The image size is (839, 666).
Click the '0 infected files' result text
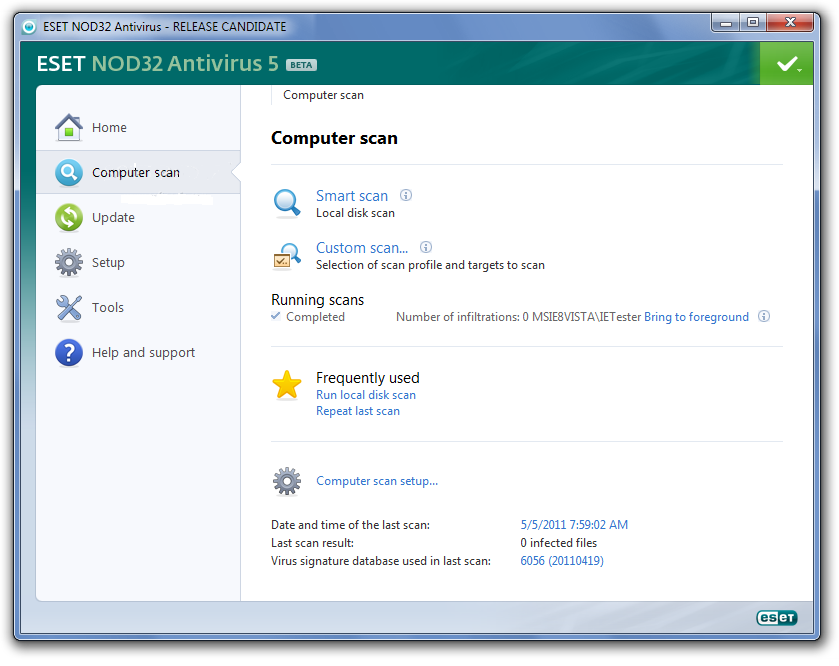tap(559, 543)
